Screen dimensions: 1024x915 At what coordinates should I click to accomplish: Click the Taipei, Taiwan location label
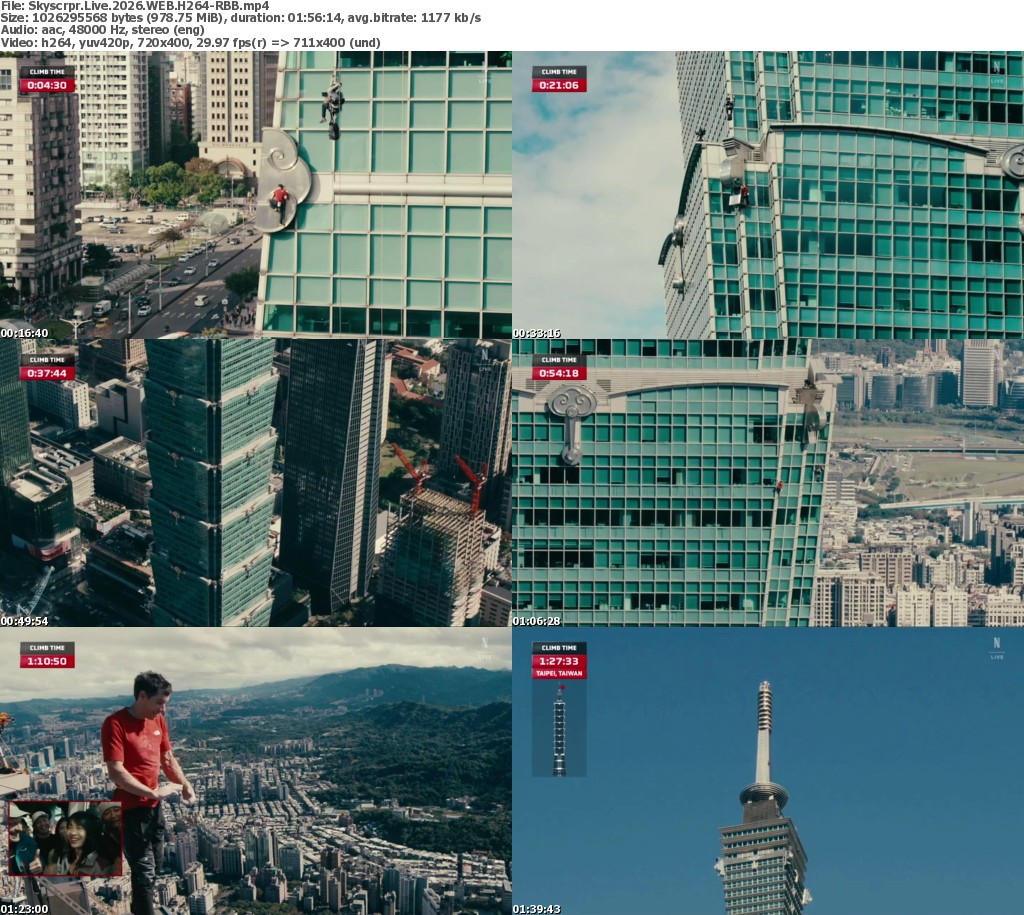coord(559,674)
